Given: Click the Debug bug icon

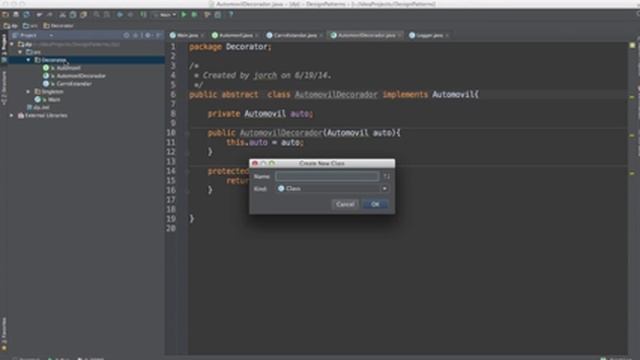Looking at the screenshot, I should (x=195, y=15).
